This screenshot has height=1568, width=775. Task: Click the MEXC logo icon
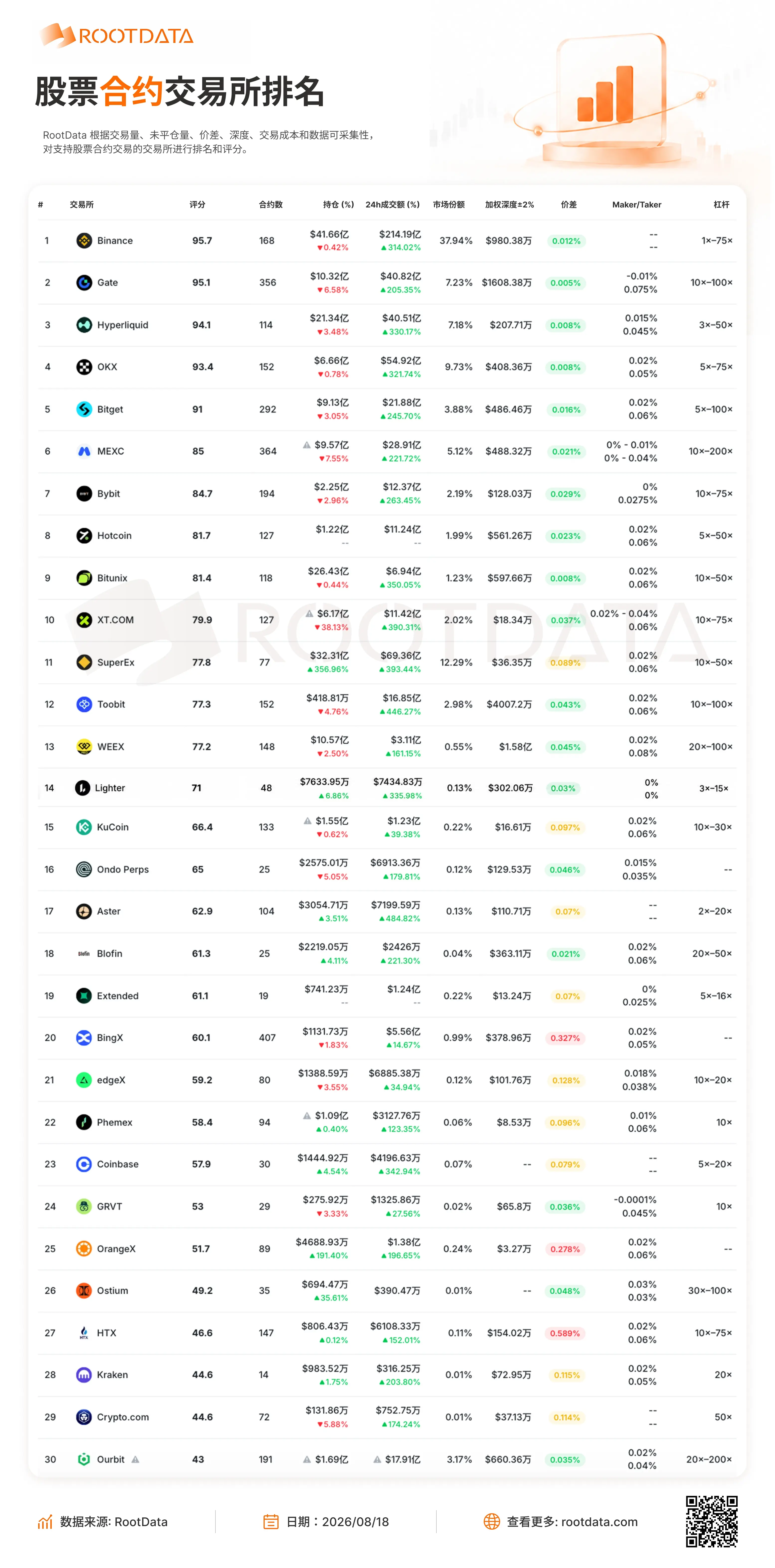point(84,451)
